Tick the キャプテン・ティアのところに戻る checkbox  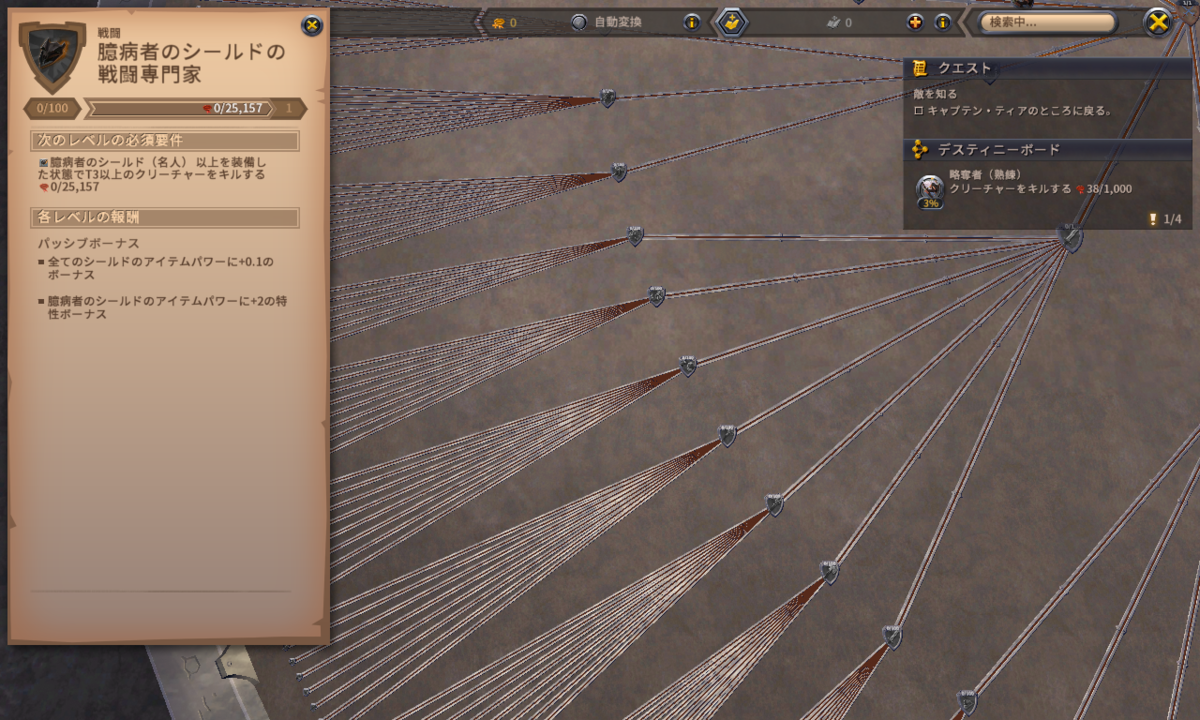tap(919, 111)
